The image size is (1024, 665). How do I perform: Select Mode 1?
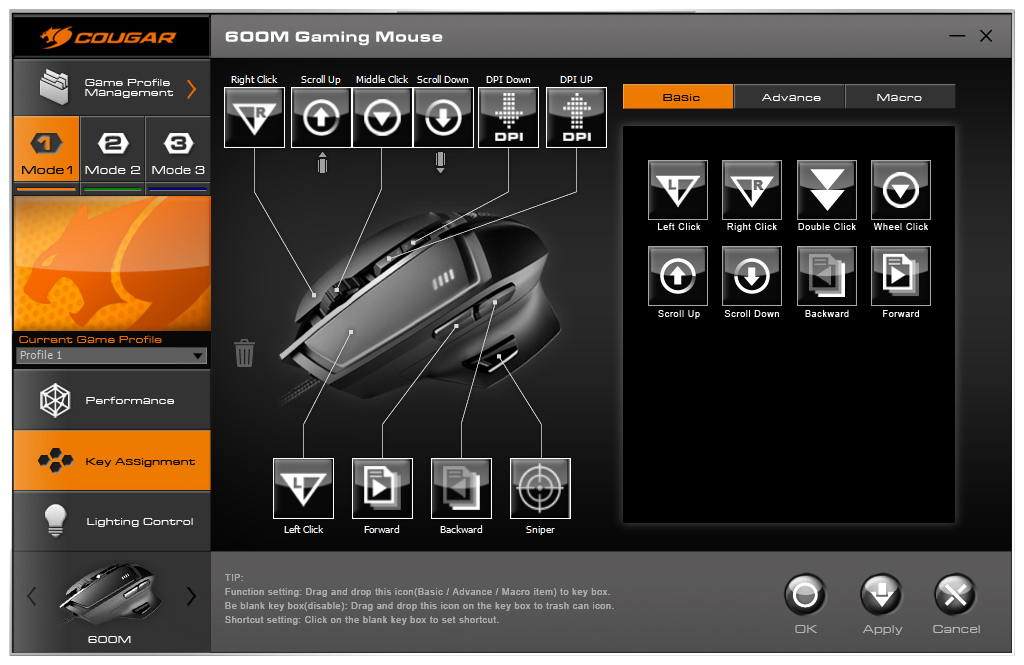[47, 153]
